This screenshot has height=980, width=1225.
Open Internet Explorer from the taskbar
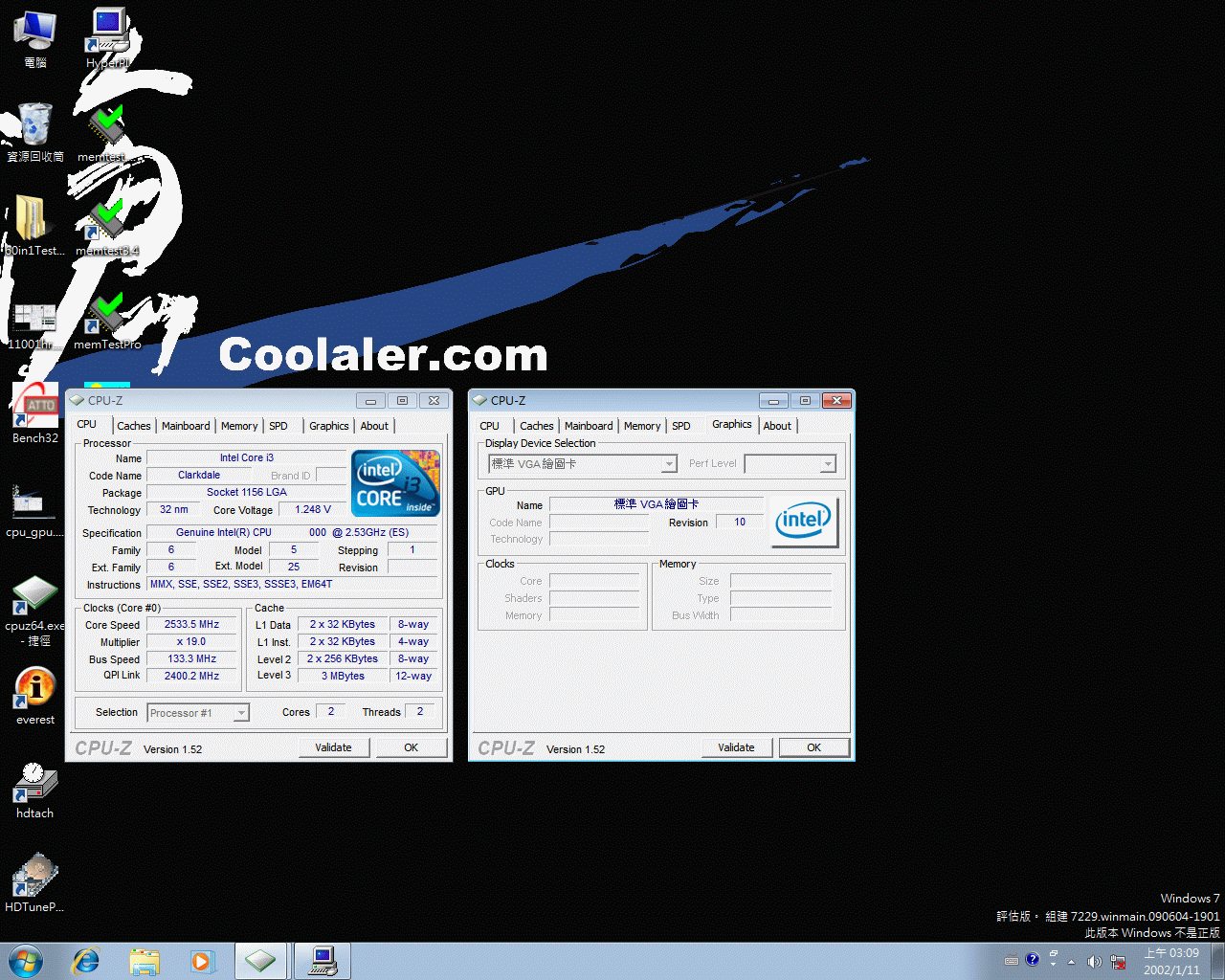tap(86, 961)
